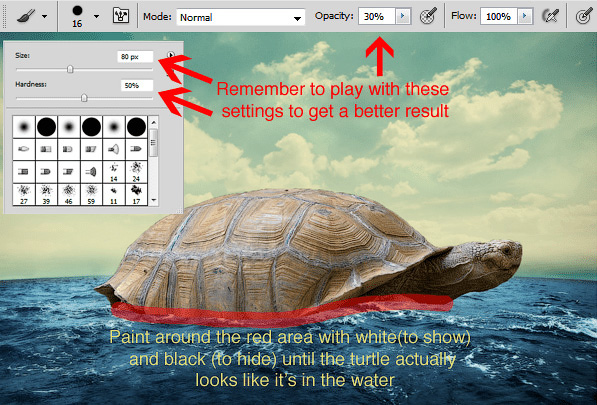
Task: Click the Opacity field showing 30%
Action: (377, 17)
